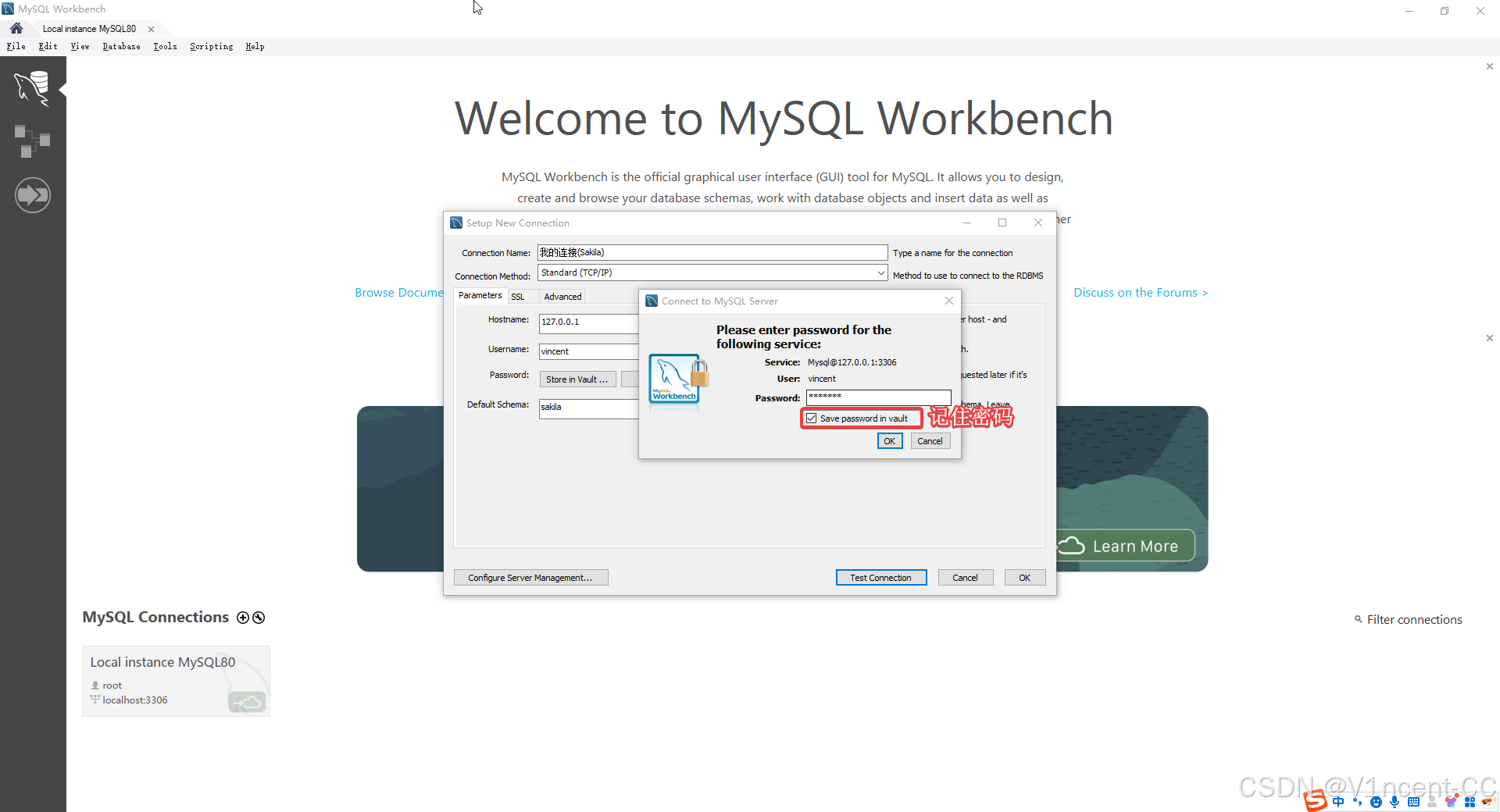Close the welcome panel with top-right X
This screenshot has width=1500, height=812.
coord(1489,66)
